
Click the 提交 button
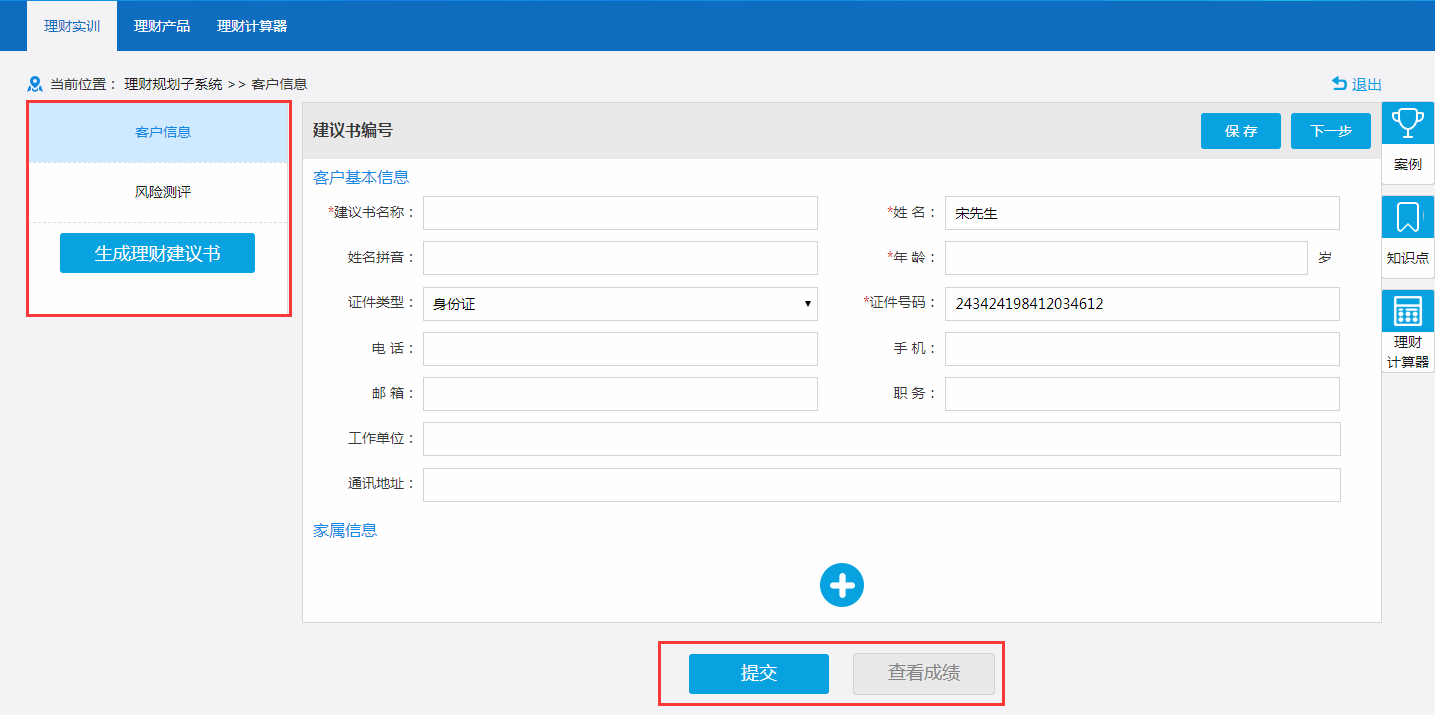(x=758, y=673)
